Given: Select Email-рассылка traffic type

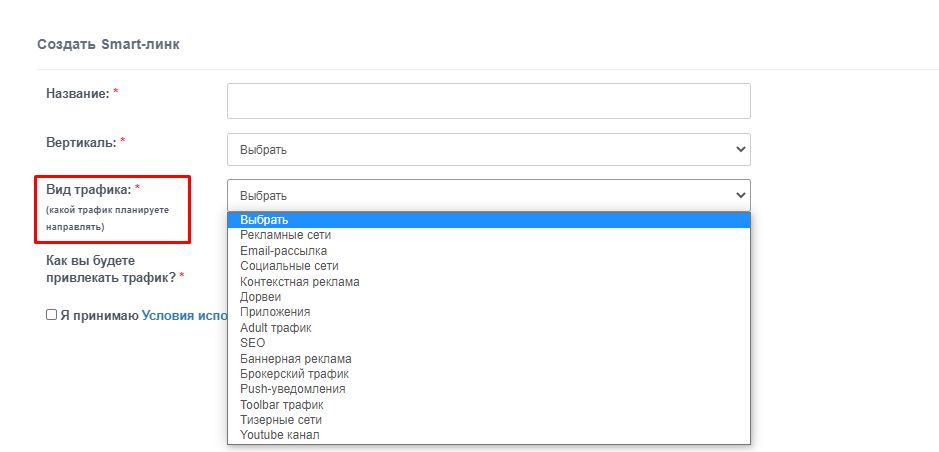Looking at the screenshot, I should tap(283, 251).
